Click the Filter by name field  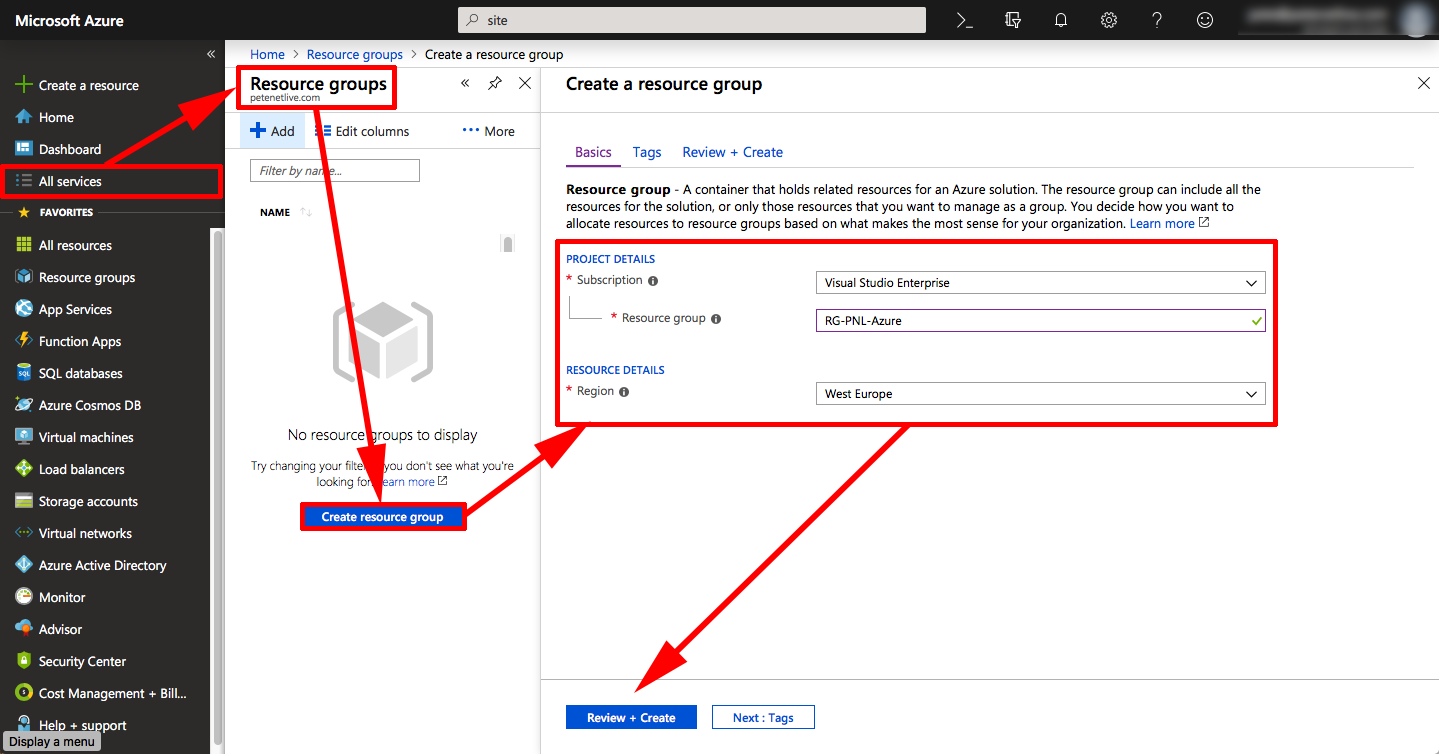[335, 171]
